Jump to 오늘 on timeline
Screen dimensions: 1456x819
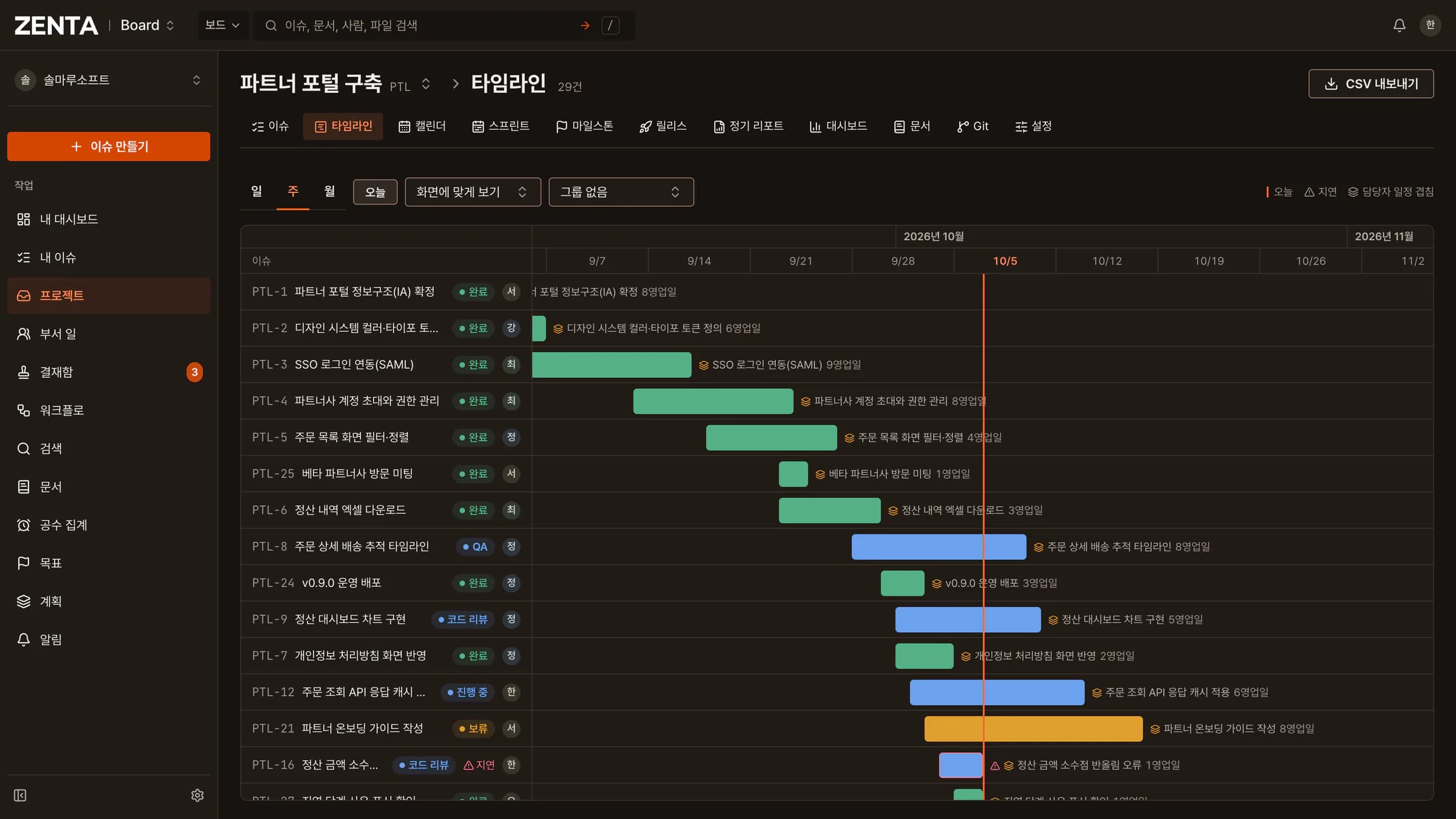click(x=375, y=192)
